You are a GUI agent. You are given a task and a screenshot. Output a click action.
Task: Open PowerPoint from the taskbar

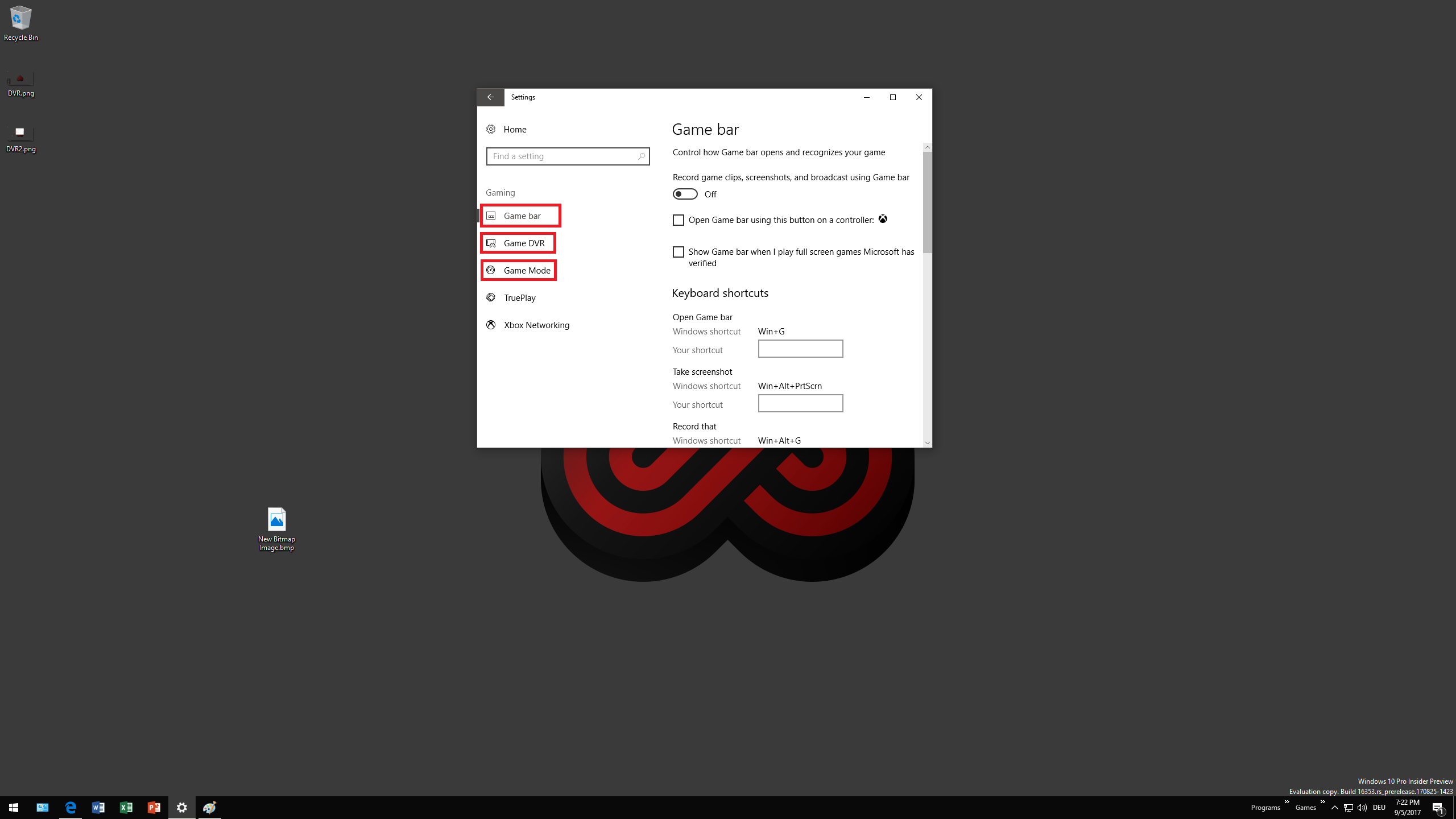click(x=154, y=807)
